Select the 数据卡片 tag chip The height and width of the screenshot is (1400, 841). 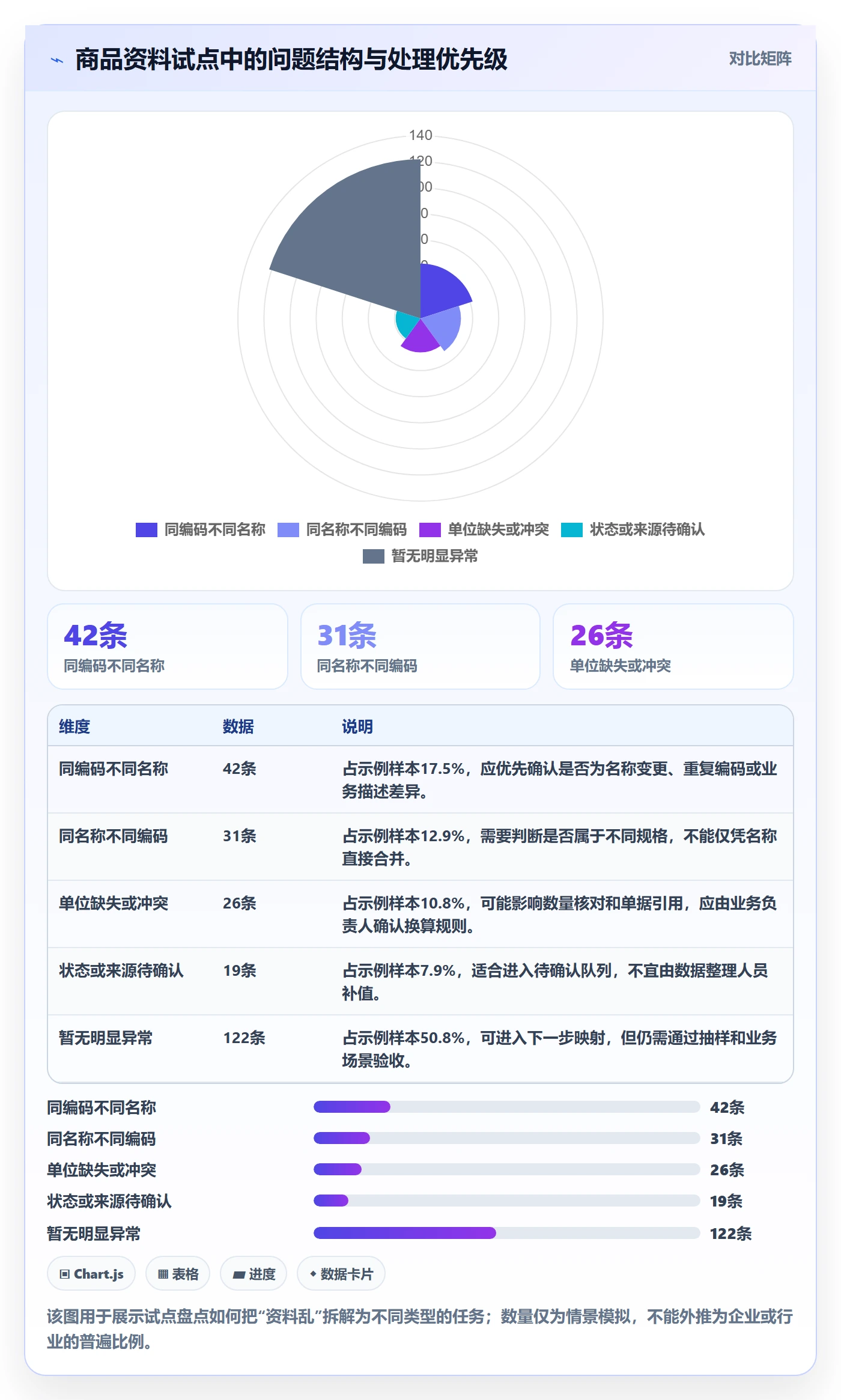click(x=341, y=1274)
